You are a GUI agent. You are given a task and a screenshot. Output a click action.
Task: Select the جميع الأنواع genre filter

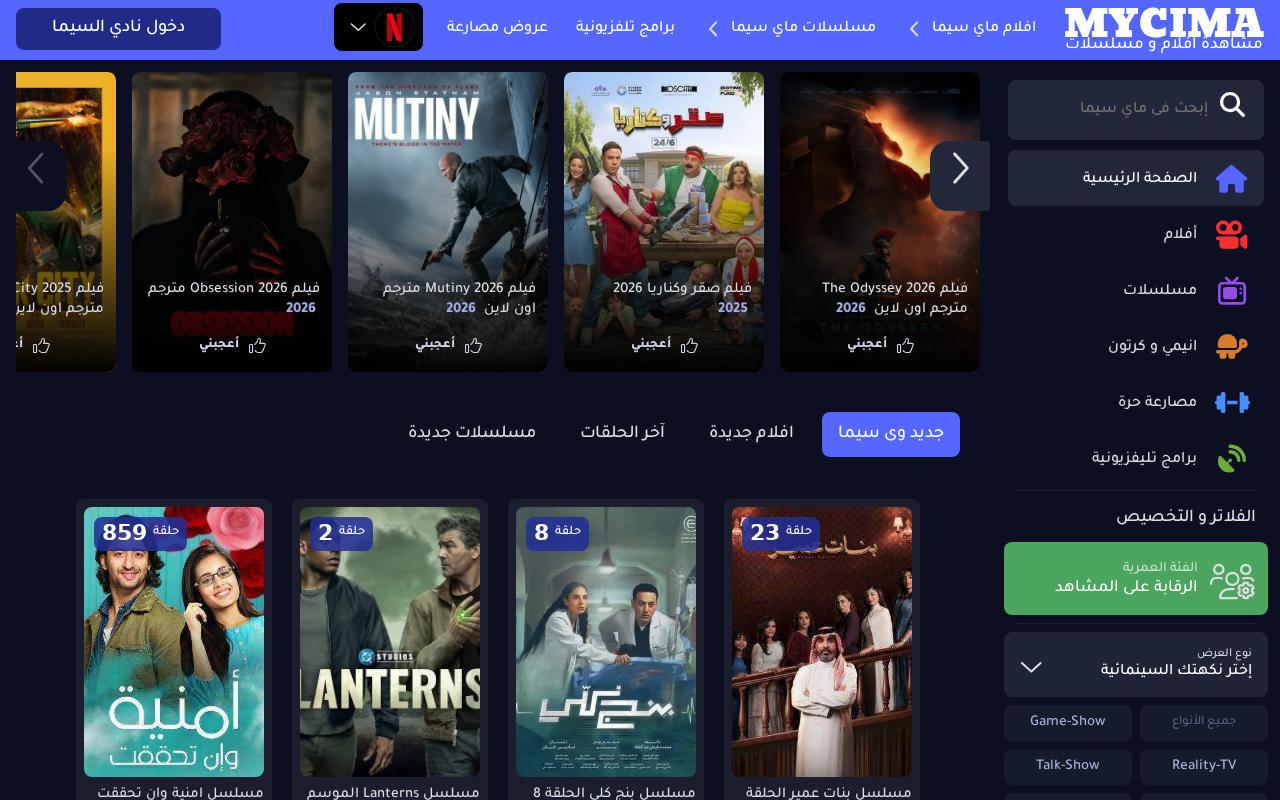pyautogui.click(x=1204, y=722)
